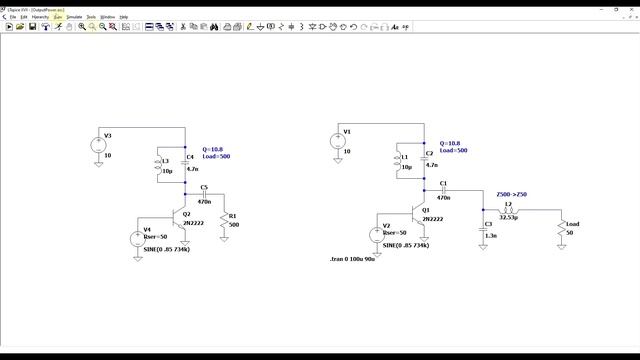
Task: Click the Undo arrow icon
Action: [353, 27]
